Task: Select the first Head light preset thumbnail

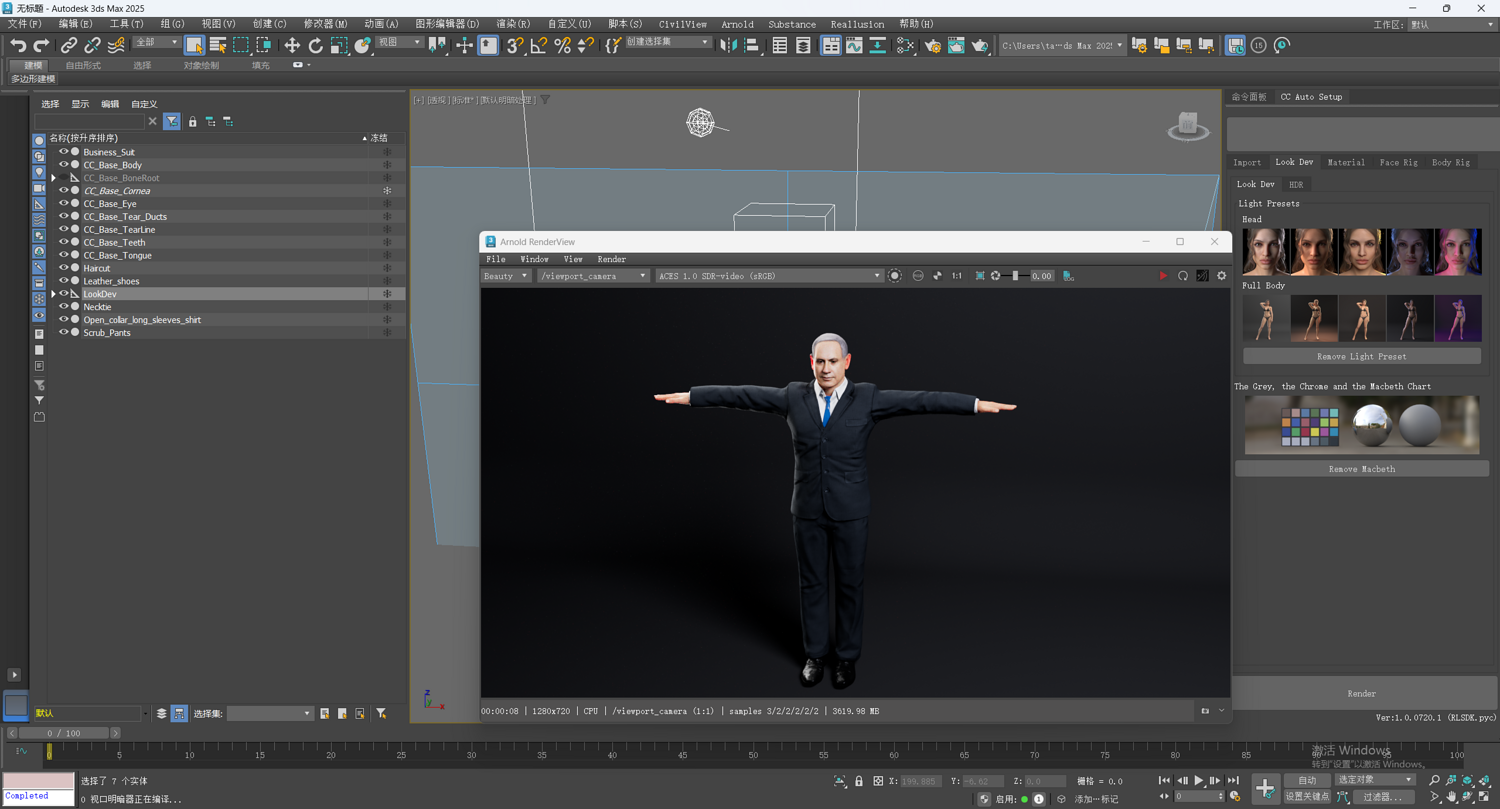Action: point(1265,251)
